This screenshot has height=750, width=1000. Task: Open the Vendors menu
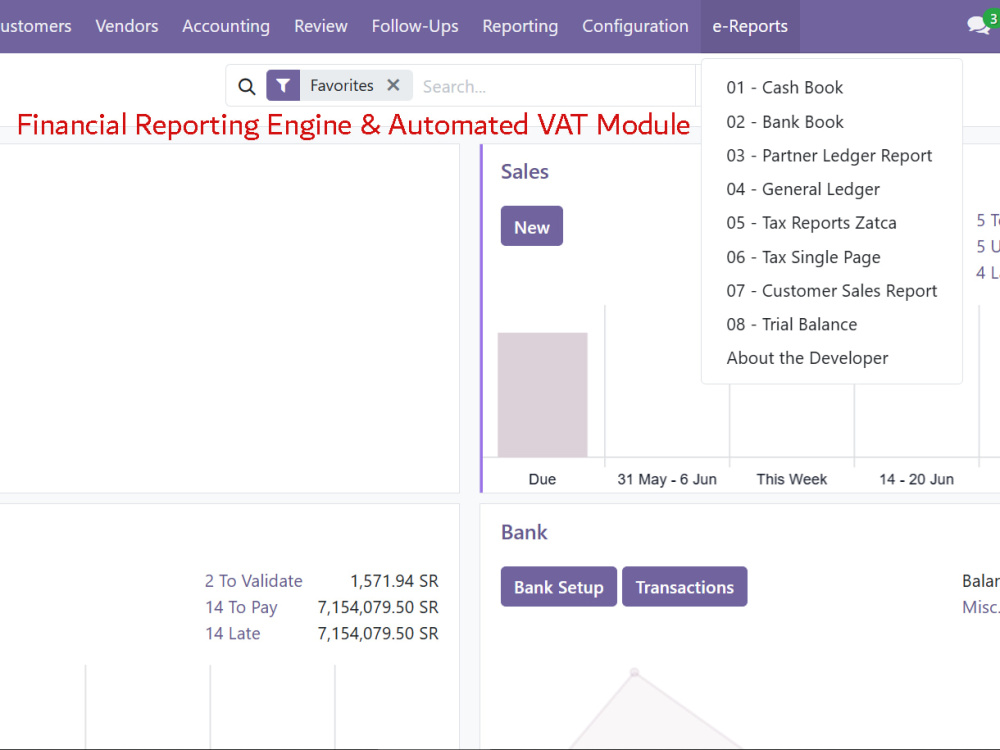point(127,26)
